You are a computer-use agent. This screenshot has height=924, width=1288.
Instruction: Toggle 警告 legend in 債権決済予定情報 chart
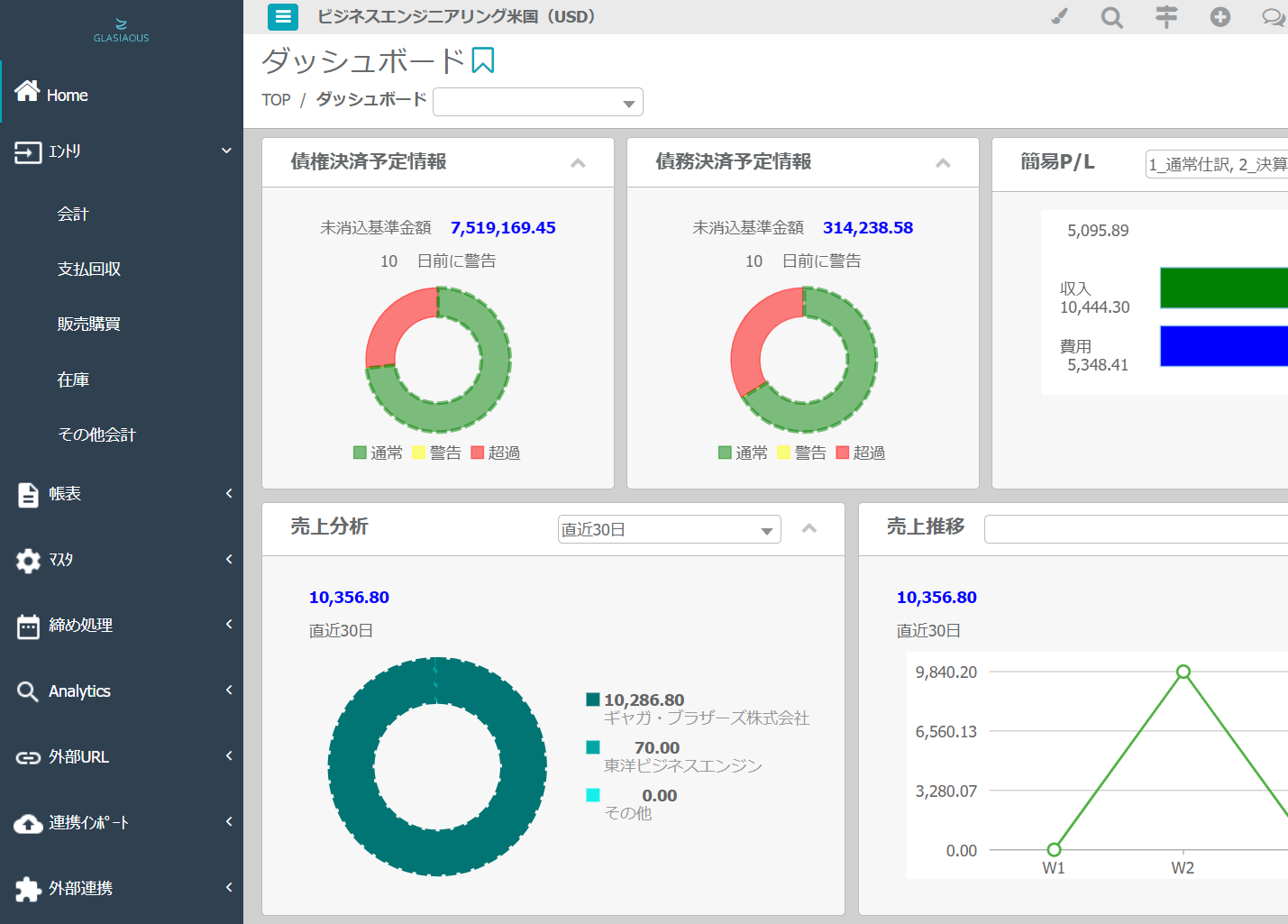[x=436, y=453]
